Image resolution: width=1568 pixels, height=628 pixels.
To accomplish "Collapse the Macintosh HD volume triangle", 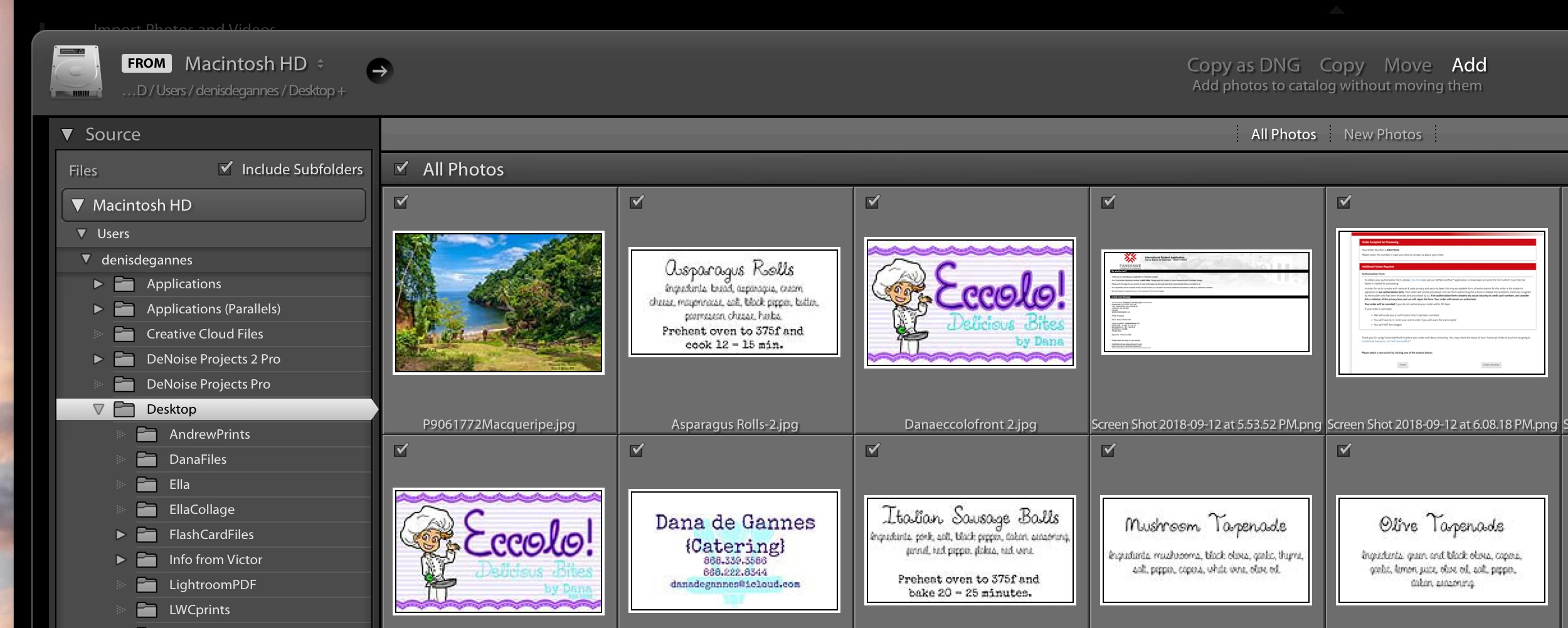I will point(78,205).
